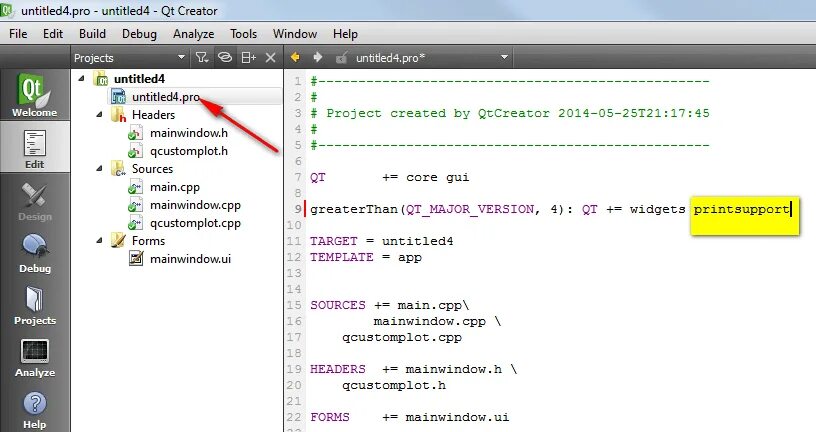Viewport: 816px width, 432px height.
Task: Click line number 9 in gutter
Action: point(298,209)
